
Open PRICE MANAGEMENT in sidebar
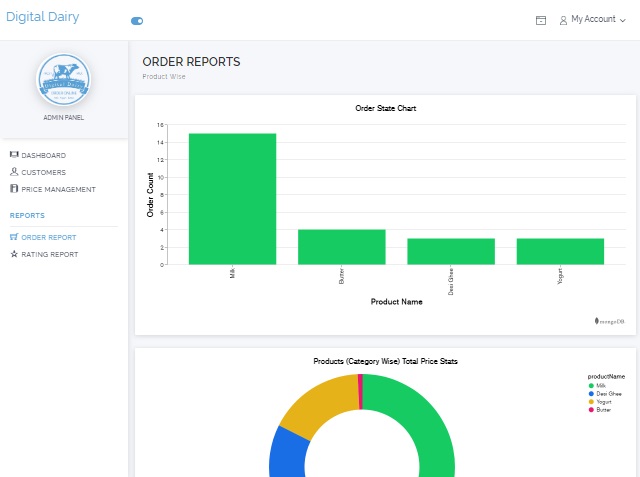point(58,190)
